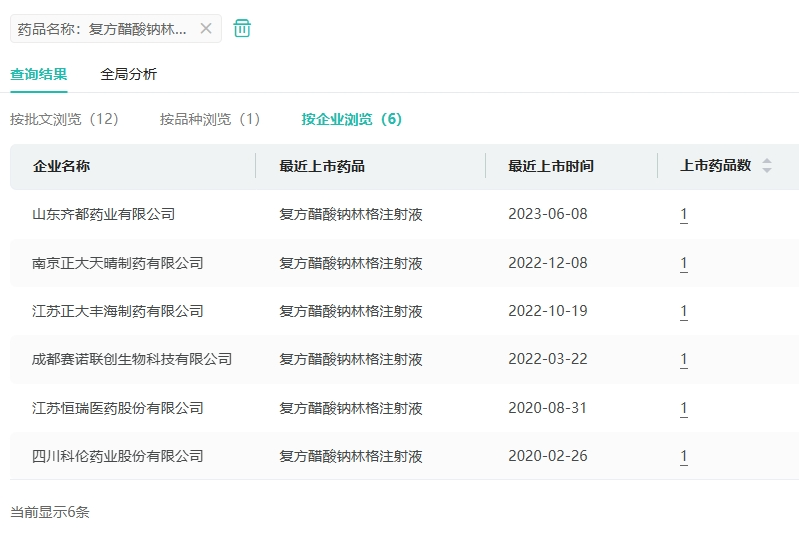The width and height of the screenshot is (799, 542).
Task: Click the 药品名称 filter chip text
Action: (102, 29)
